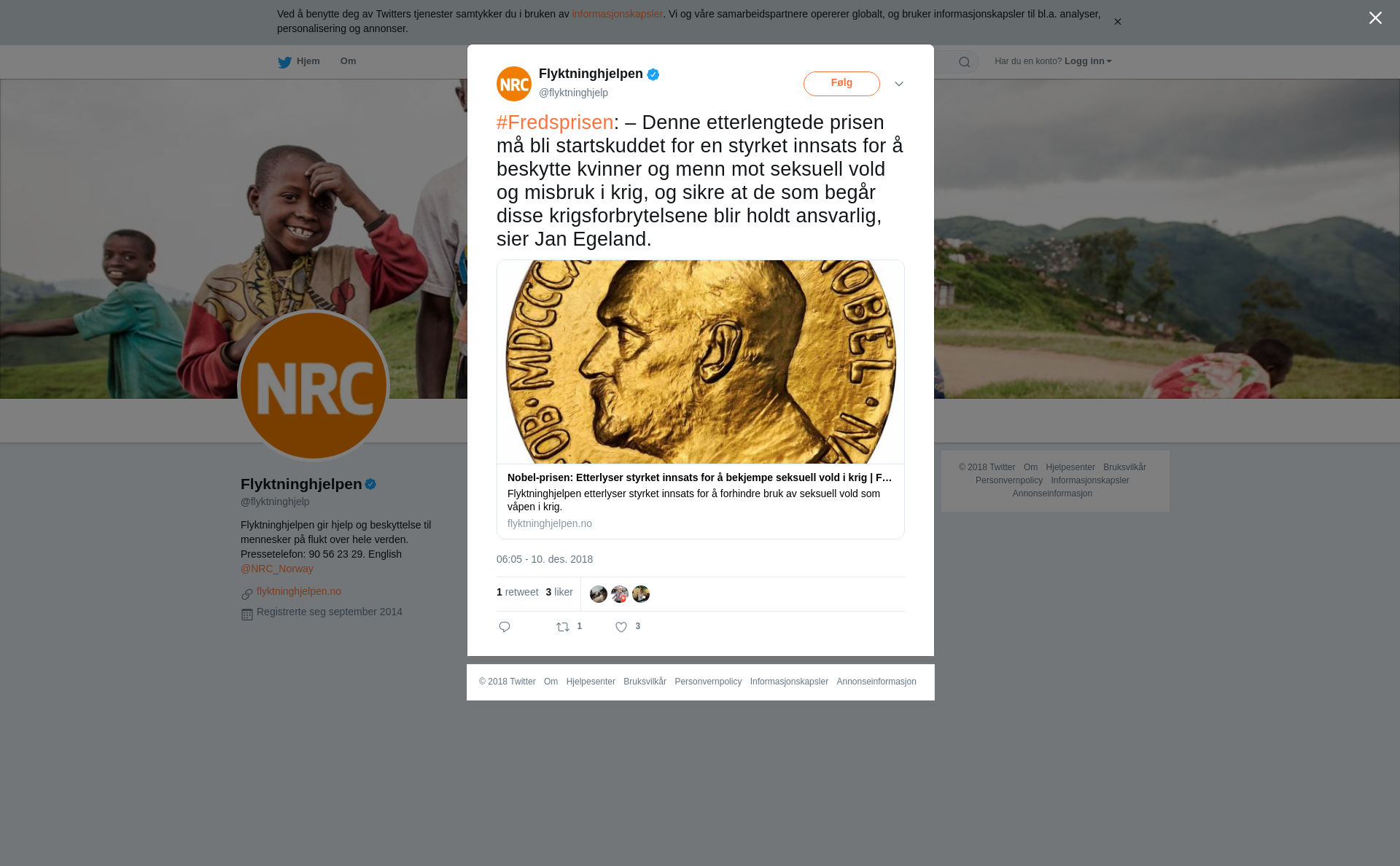The height and width of the screenshot is (866, 1400).
Task: Click the retweet icon under the tweet
Action: click(563, 627)
